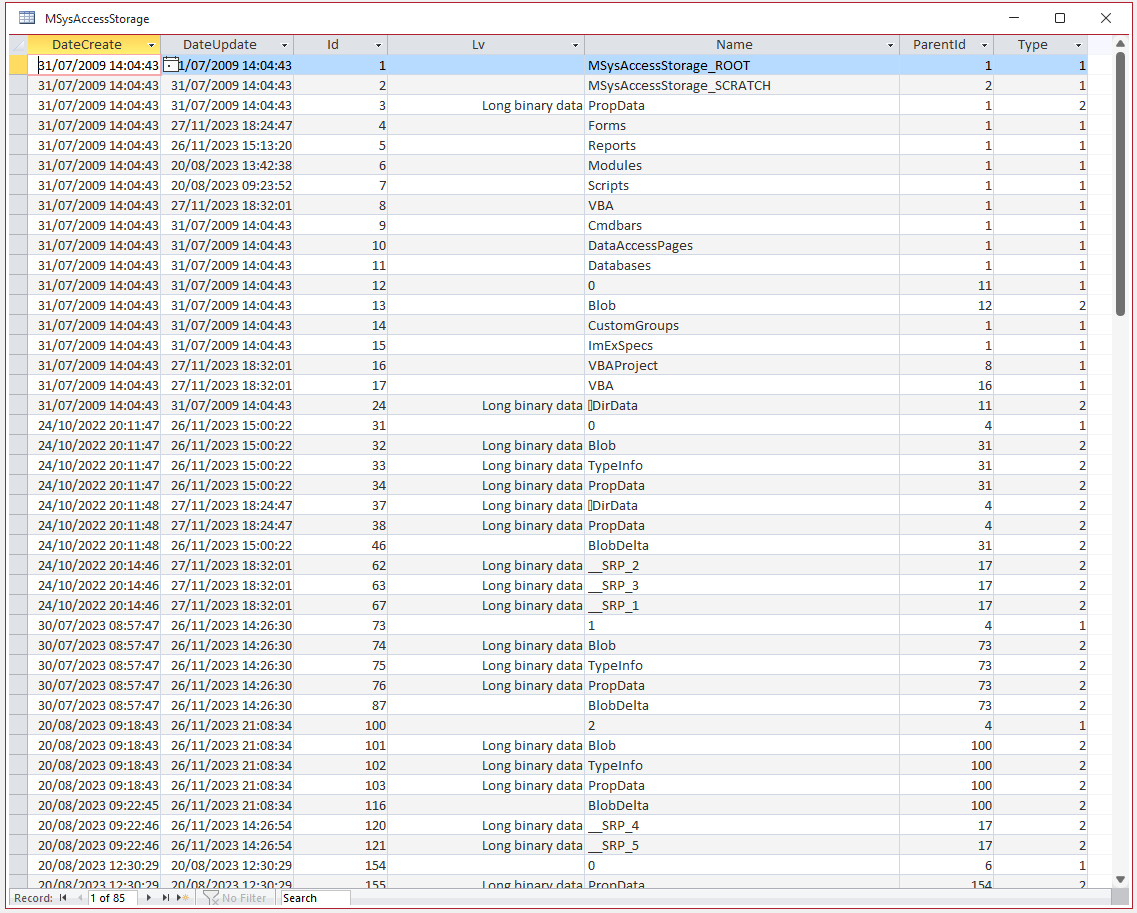Select row selector for MSysAccessStorage_ROOT record

[x=18, y=65]
